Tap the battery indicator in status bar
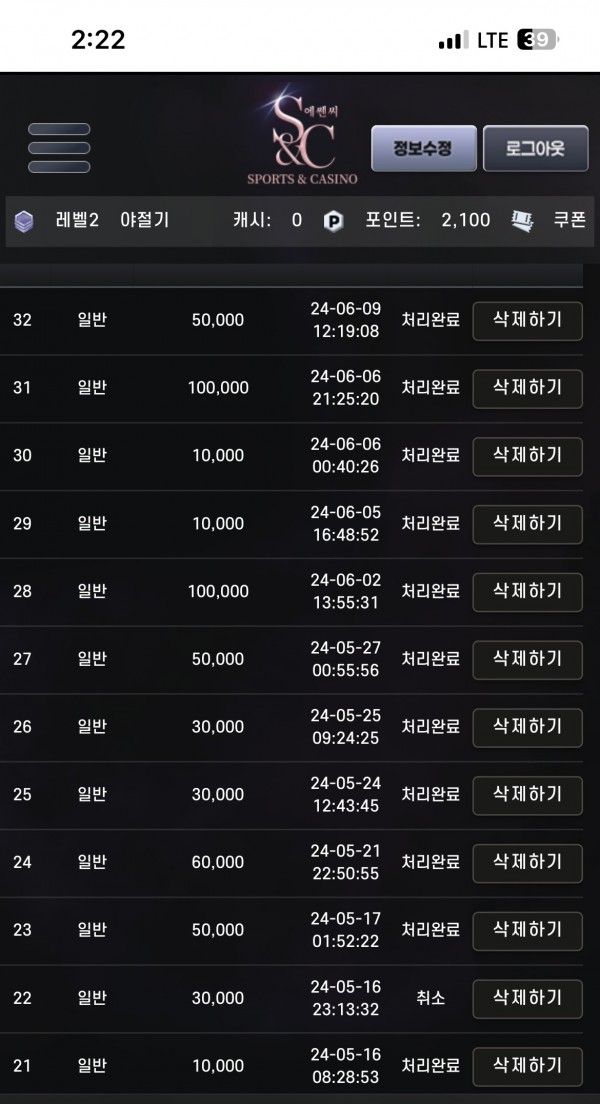The image size is (600, 1104). point(538,40)
